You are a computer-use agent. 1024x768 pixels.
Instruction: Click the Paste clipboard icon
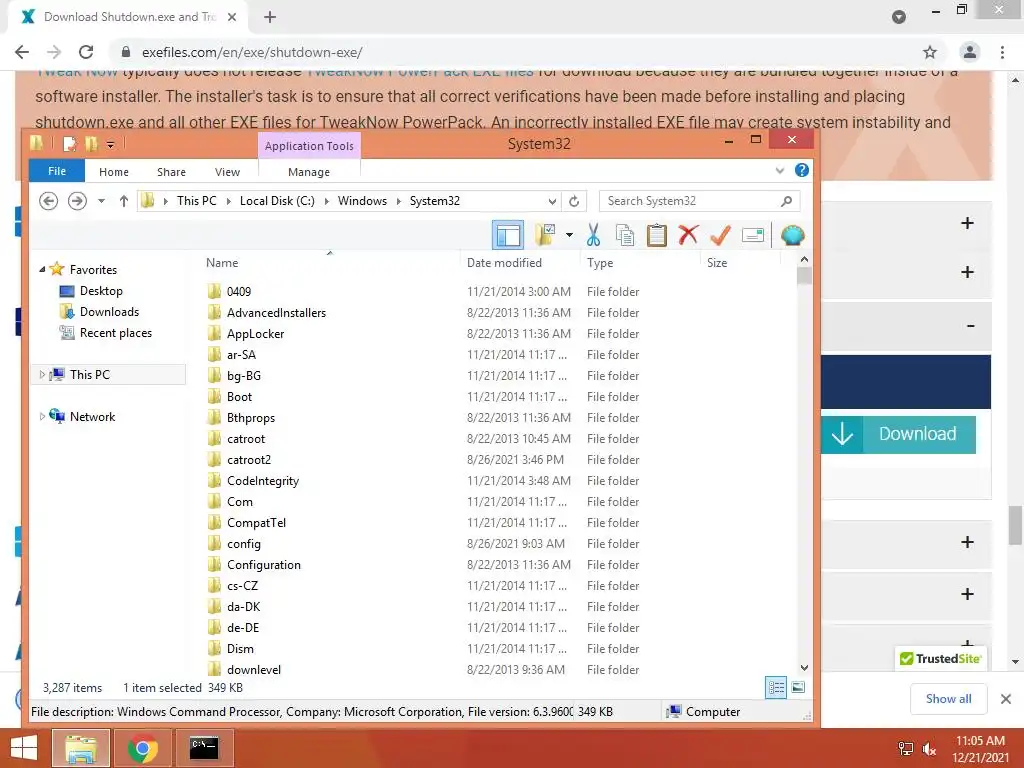(656, 235)
